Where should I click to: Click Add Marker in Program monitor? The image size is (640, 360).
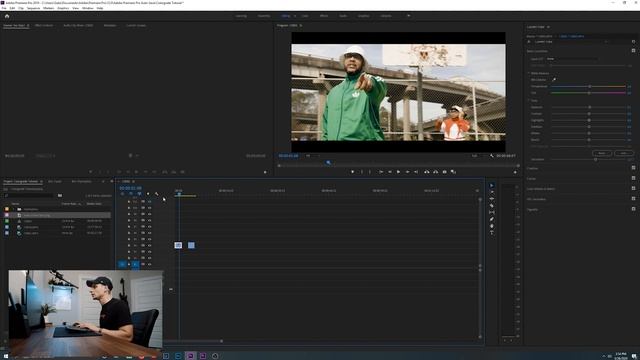point(353,172)
